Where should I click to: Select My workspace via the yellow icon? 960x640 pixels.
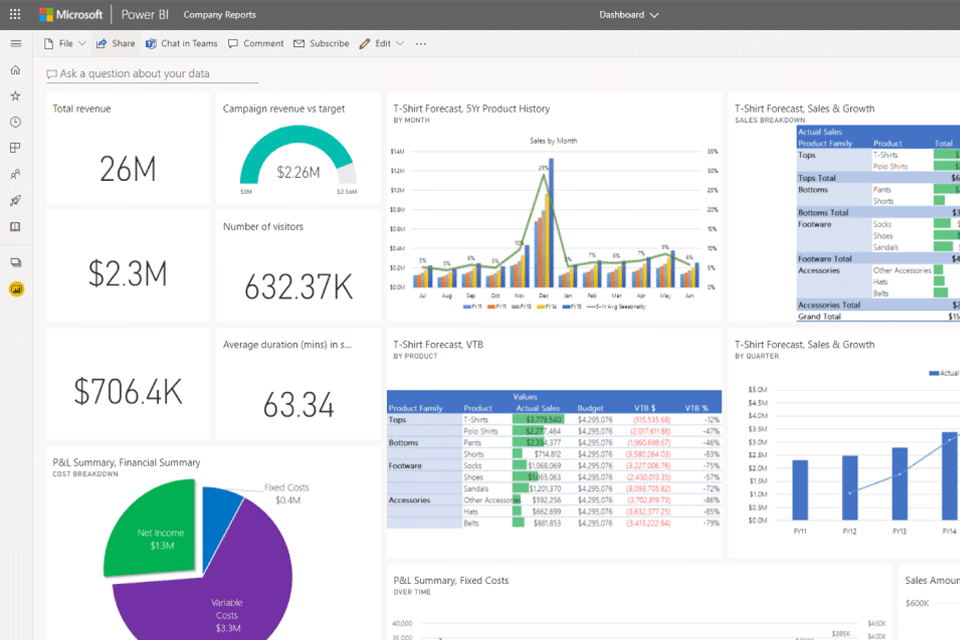[15, 288]
